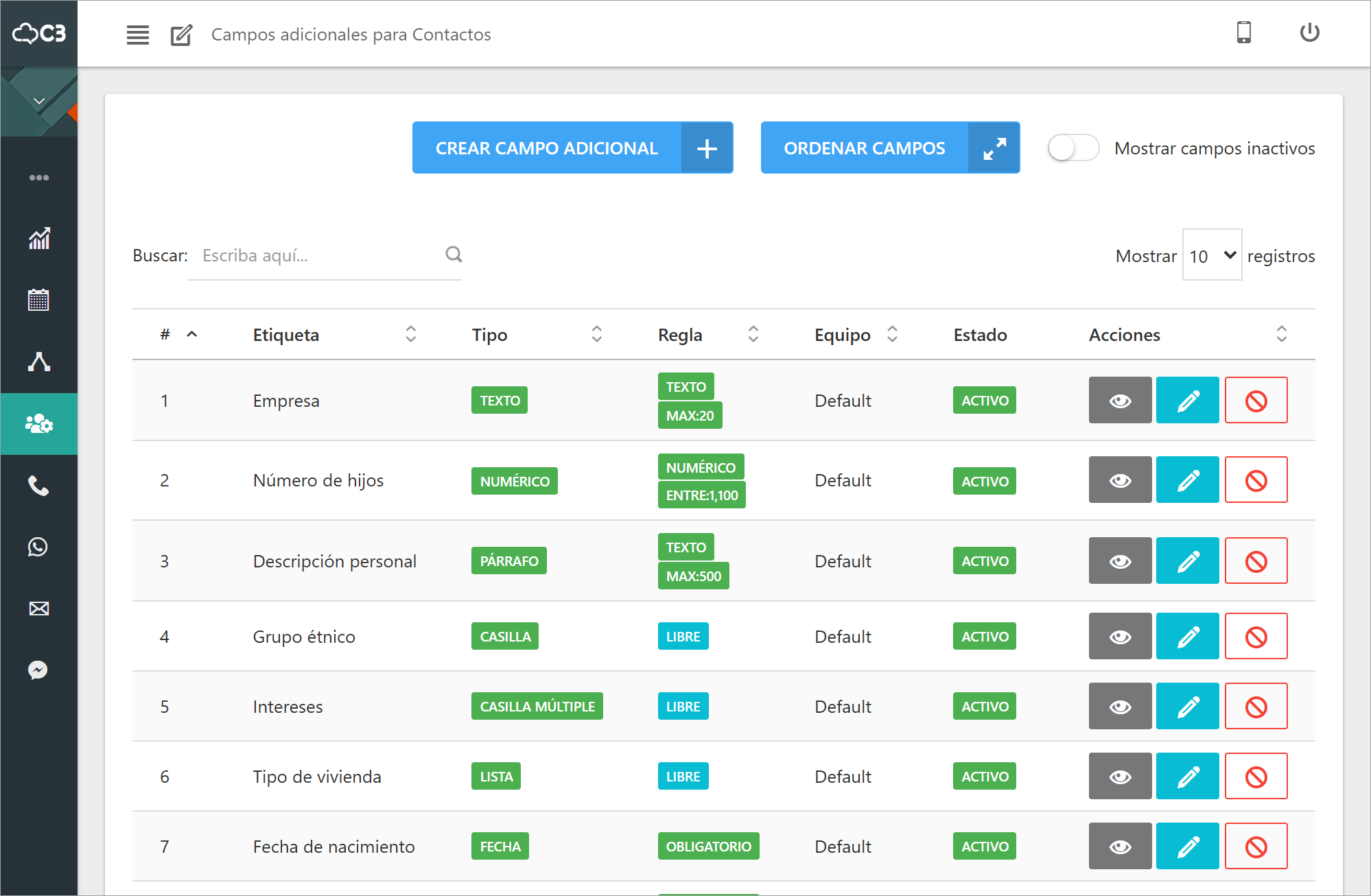Click the phone calls sidebar icon
1371x896 pixels.
point(38,486)
